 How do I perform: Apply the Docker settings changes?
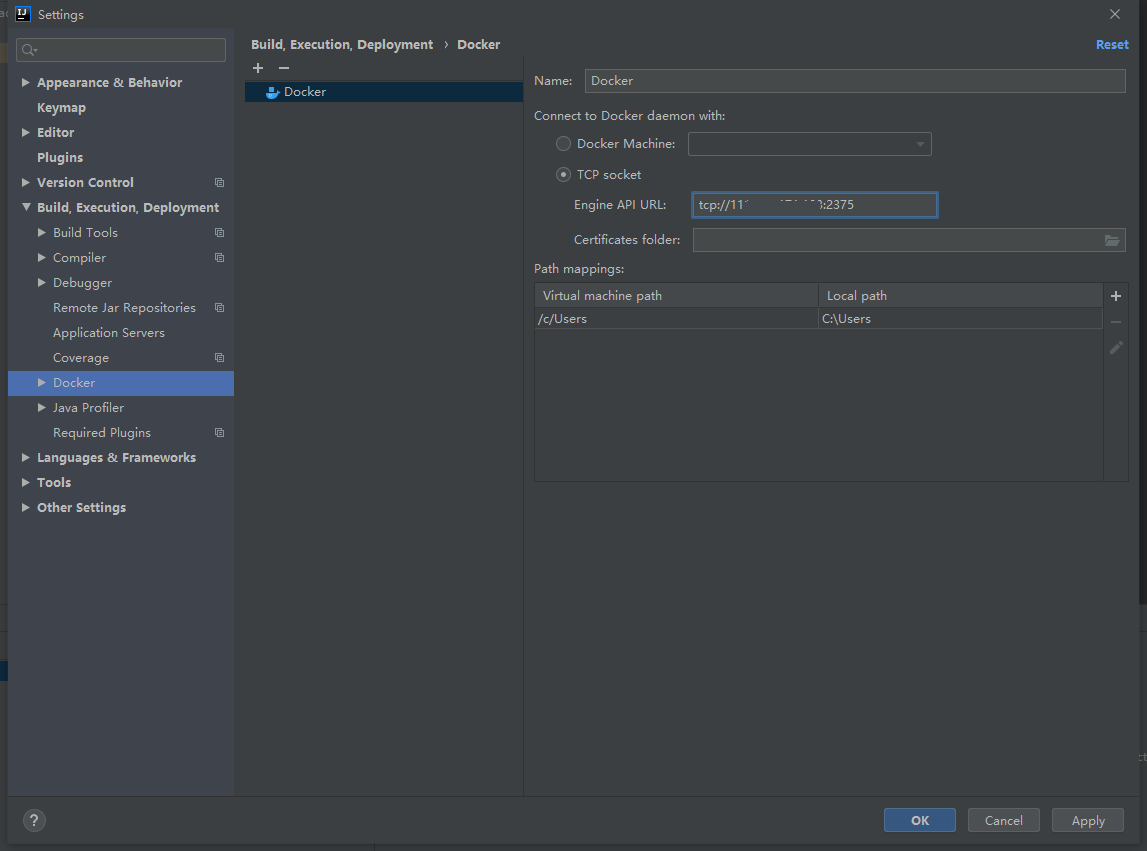(1087, 819)
